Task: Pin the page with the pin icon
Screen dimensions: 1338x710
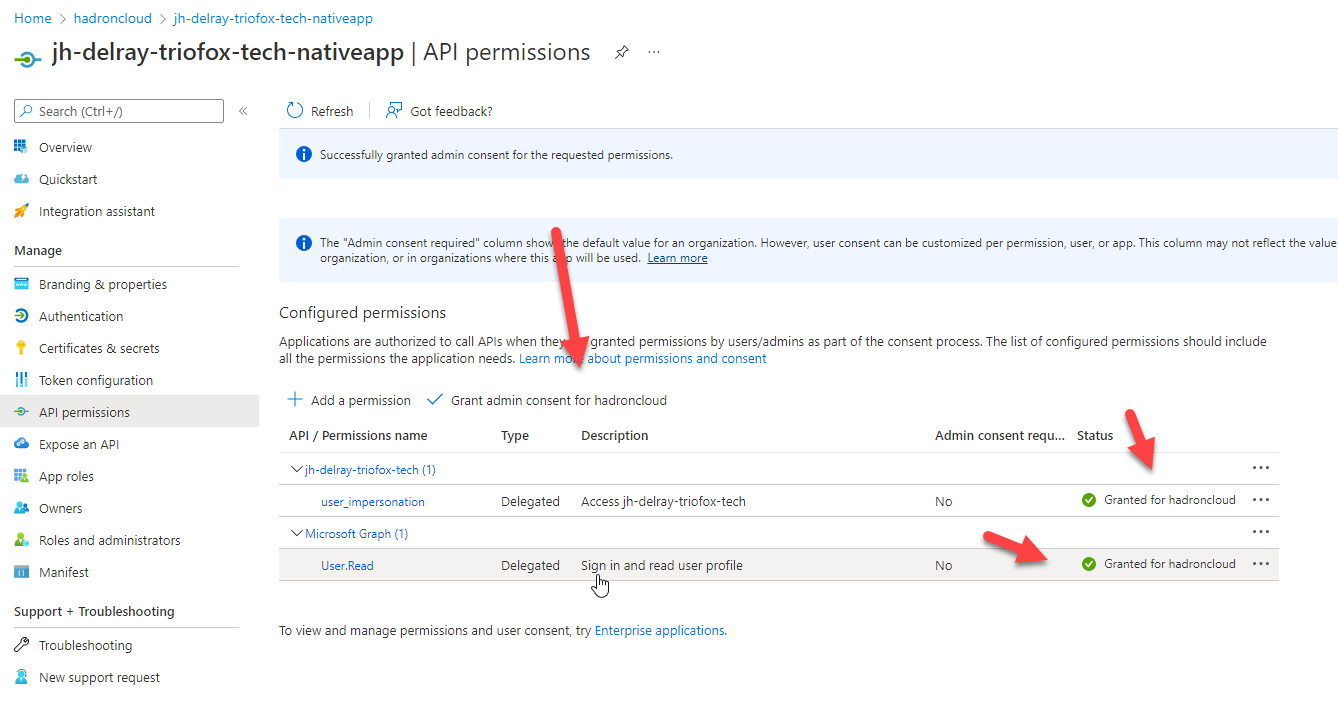Action: tap(622, 52)
